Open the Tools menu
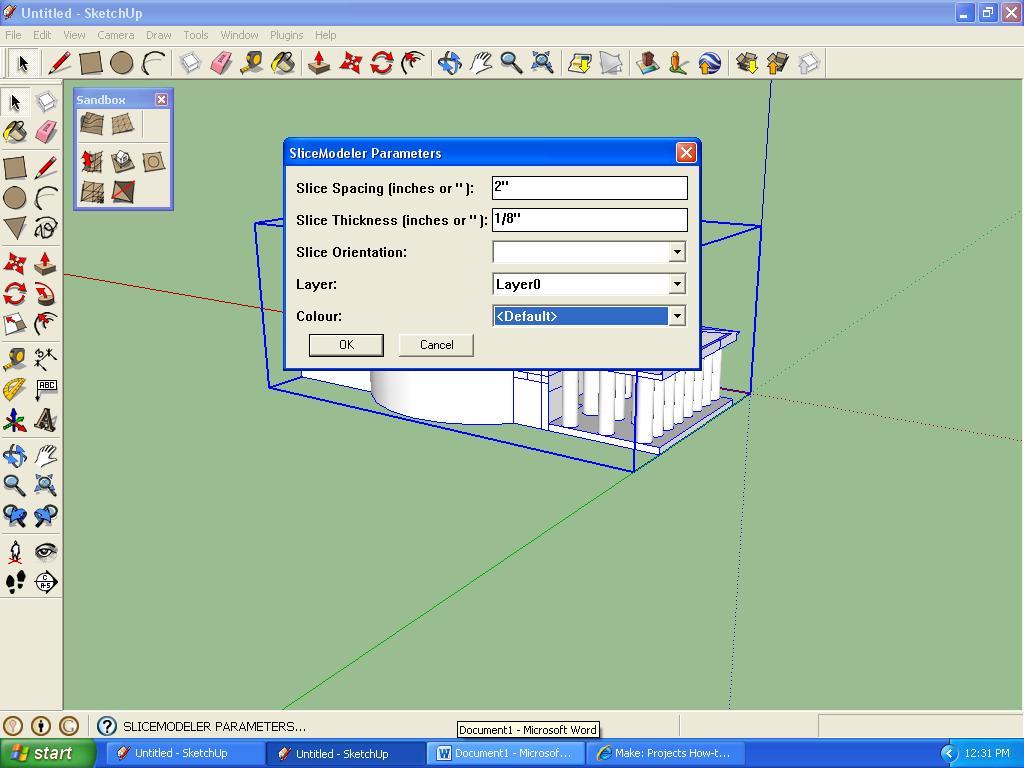1024x768 pixels. [x=195, y=35]
